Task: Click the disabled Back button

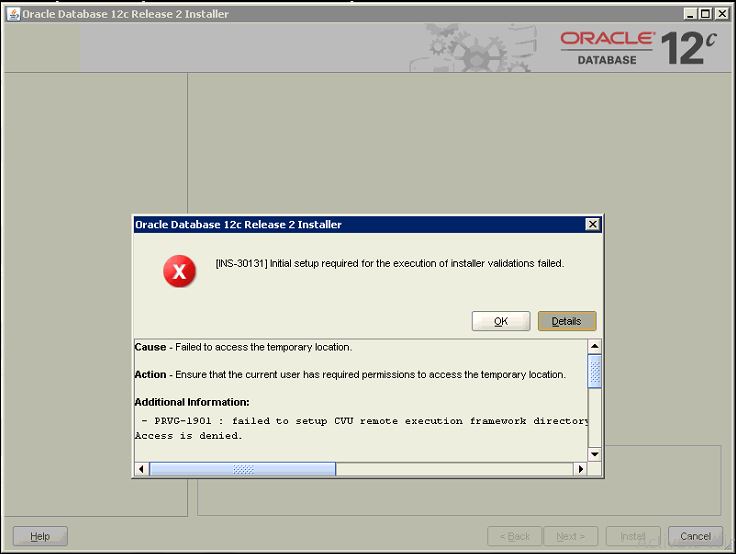Action: (514, 536)
